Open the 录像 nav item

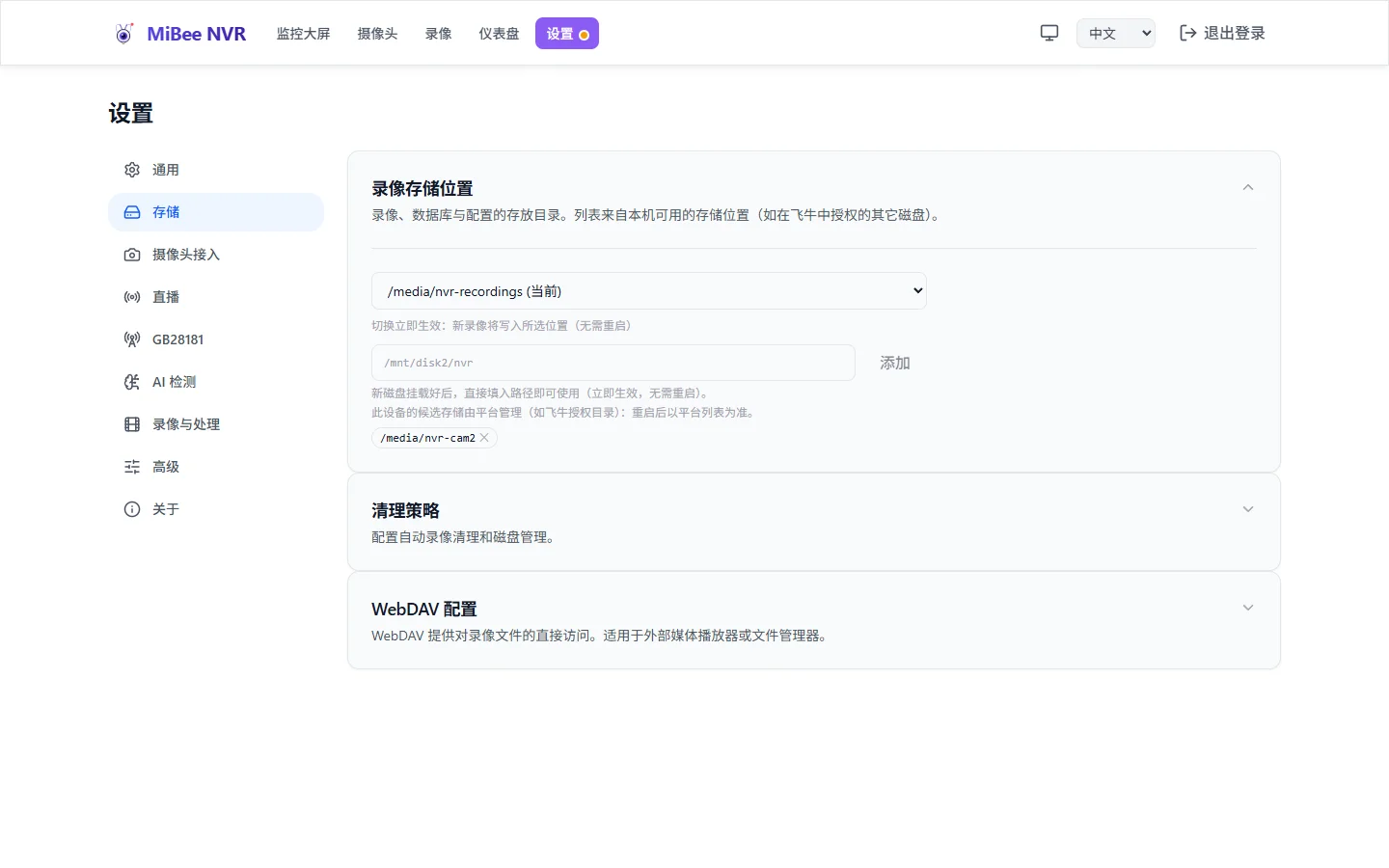[x=438, y=34]
